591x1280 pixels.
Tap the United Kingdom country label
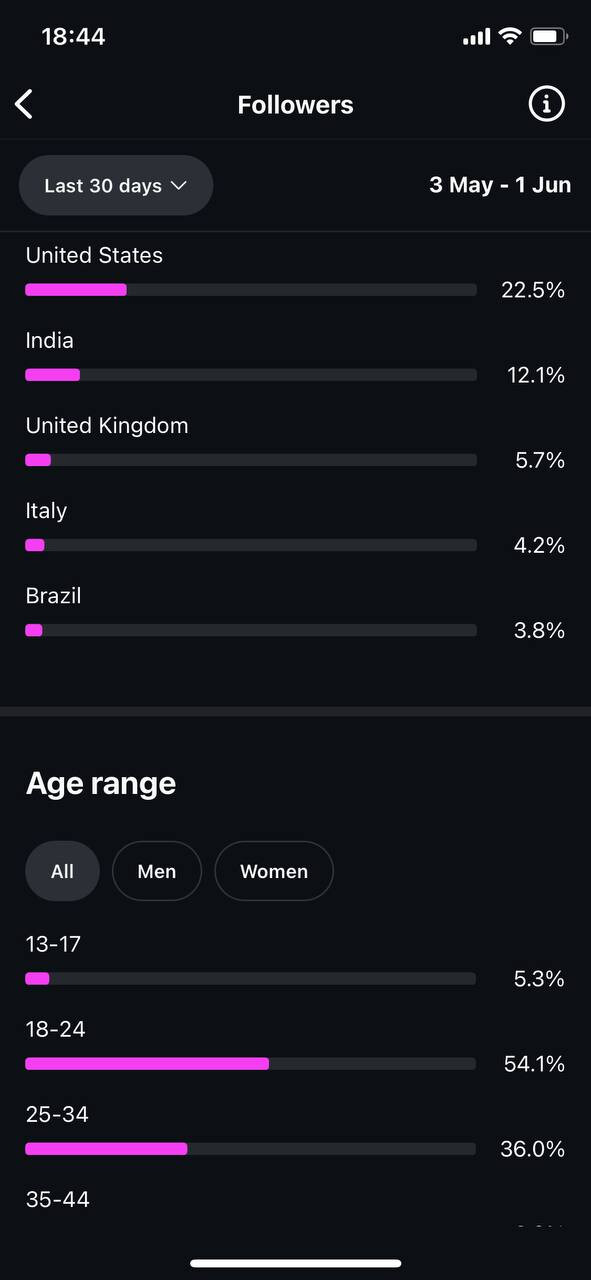tap(107, 426)
